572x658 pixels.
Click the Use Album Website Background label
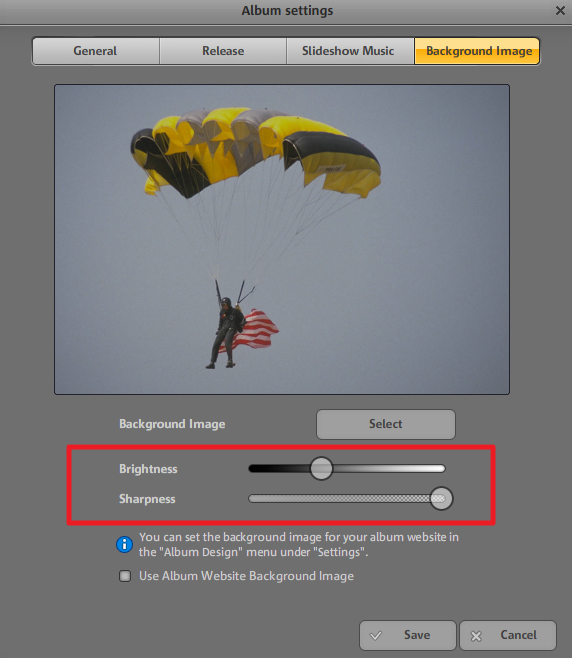coord(246,576)
